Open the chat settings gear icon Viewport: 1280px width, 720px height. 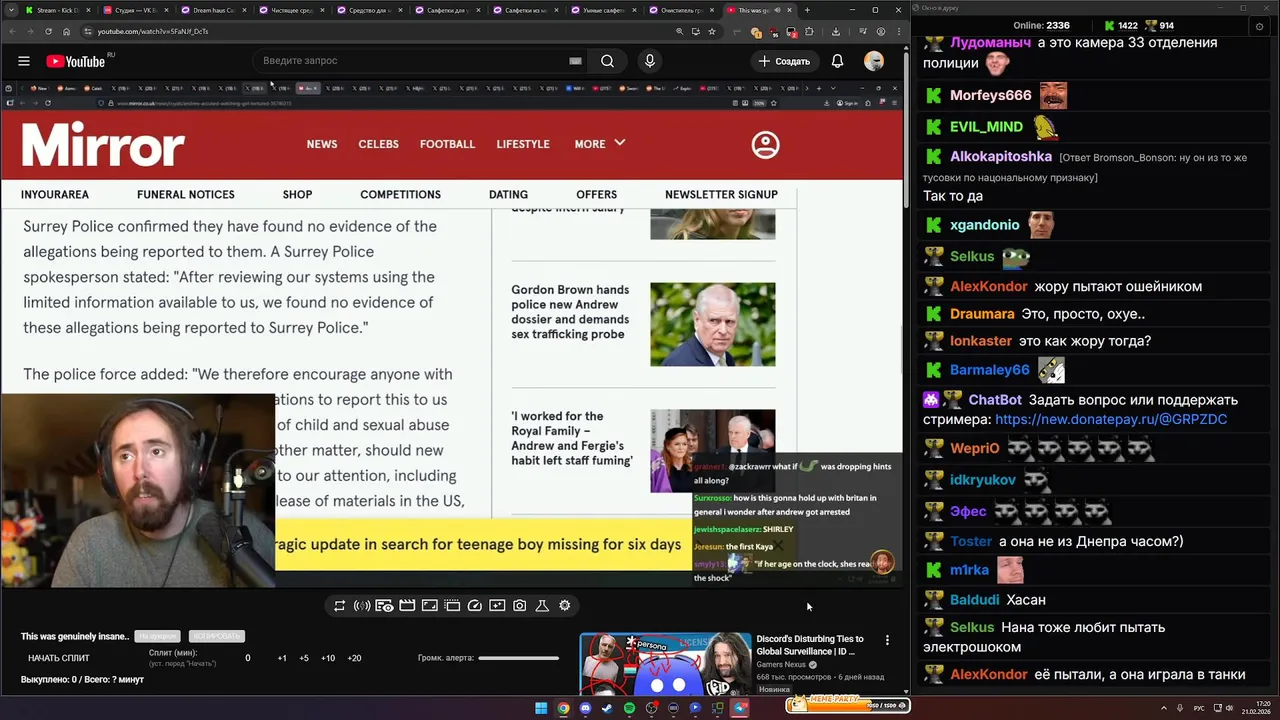[1259, 26]
